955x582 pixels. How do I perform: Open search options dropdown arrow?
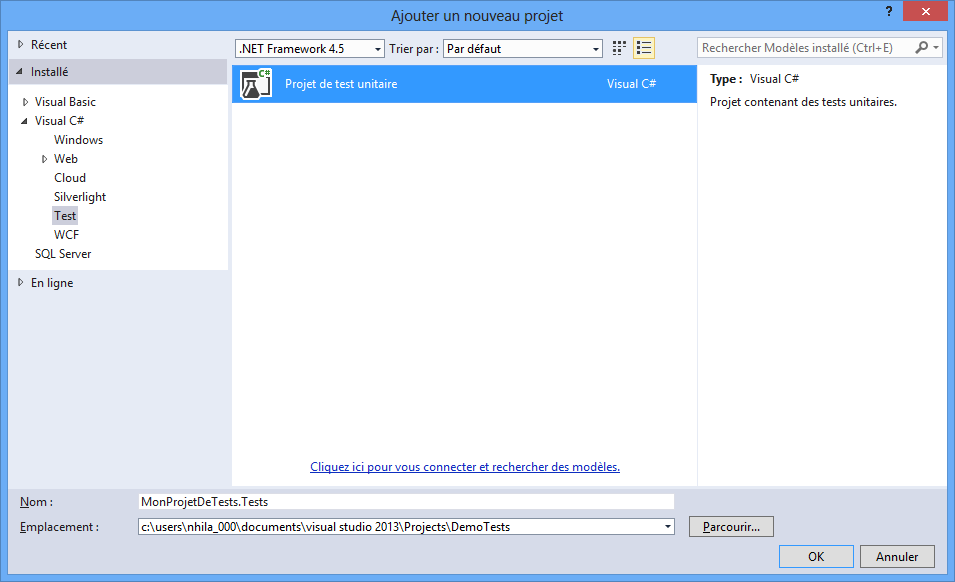coord(936,47)
